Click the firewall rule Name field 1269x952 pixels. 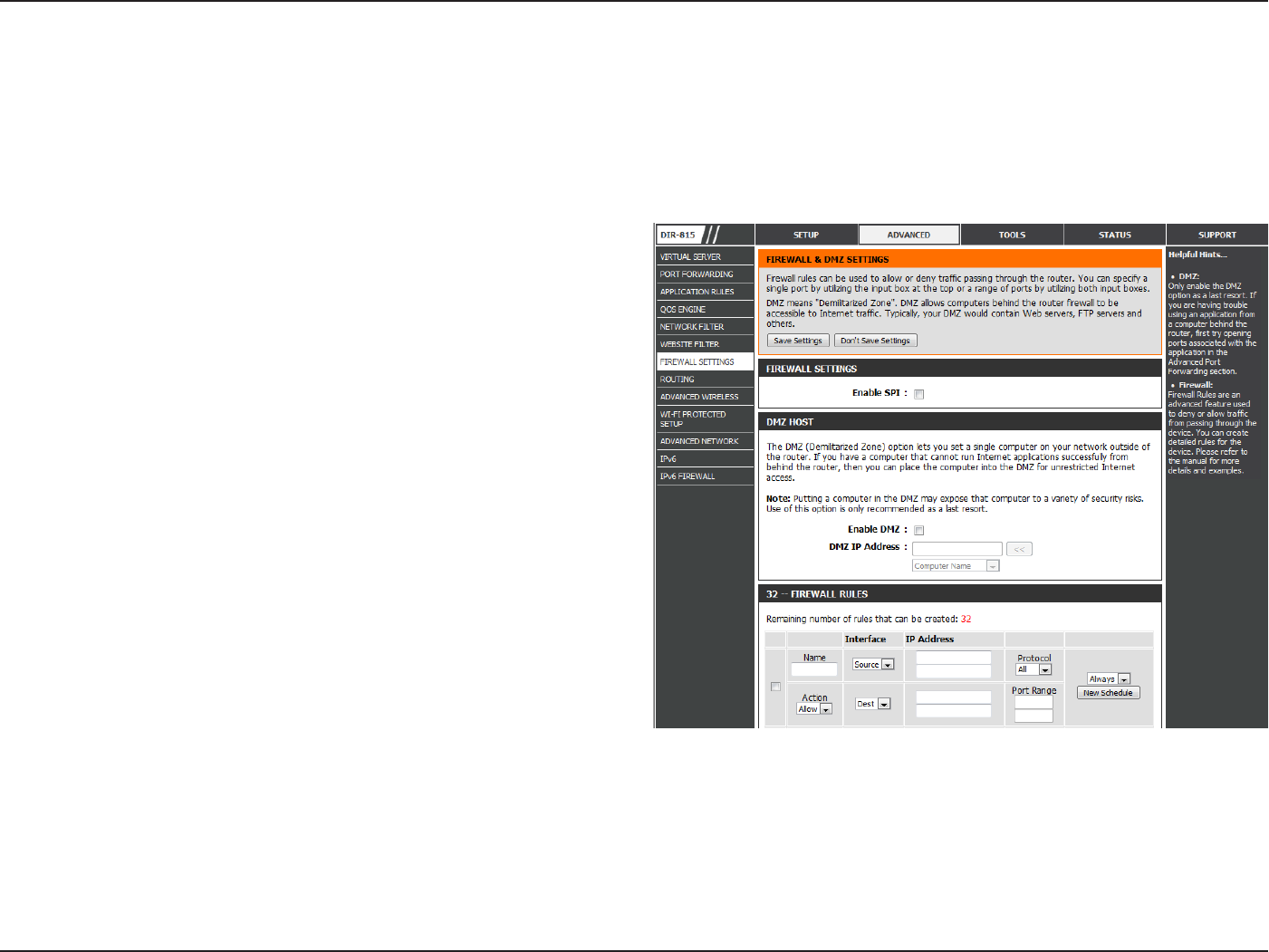click(x=814, y=669)
